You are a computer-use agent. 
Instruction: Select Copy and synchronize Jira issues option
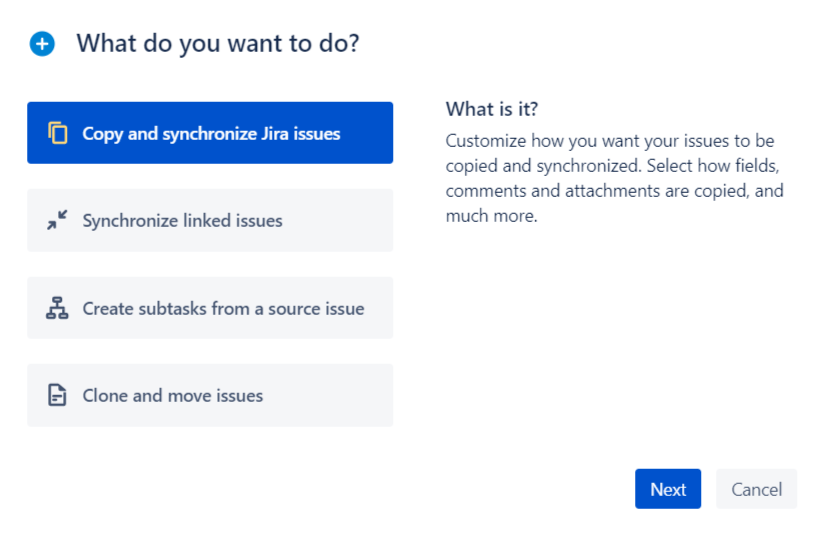click(x=210, y=133)
